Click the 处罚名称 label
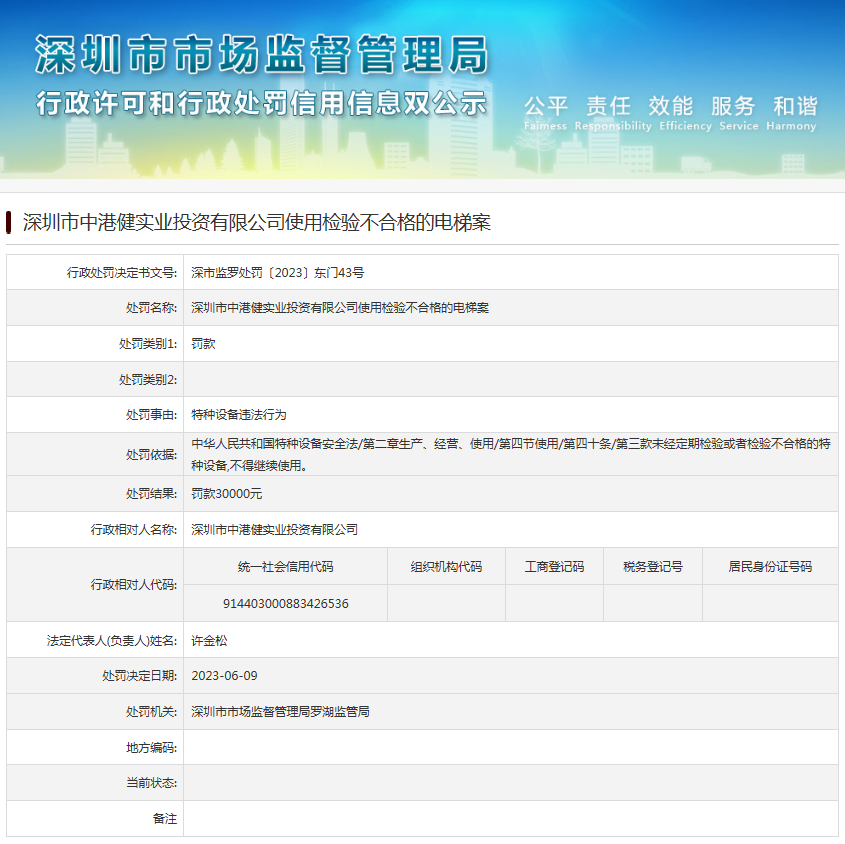 coord(151,308)
